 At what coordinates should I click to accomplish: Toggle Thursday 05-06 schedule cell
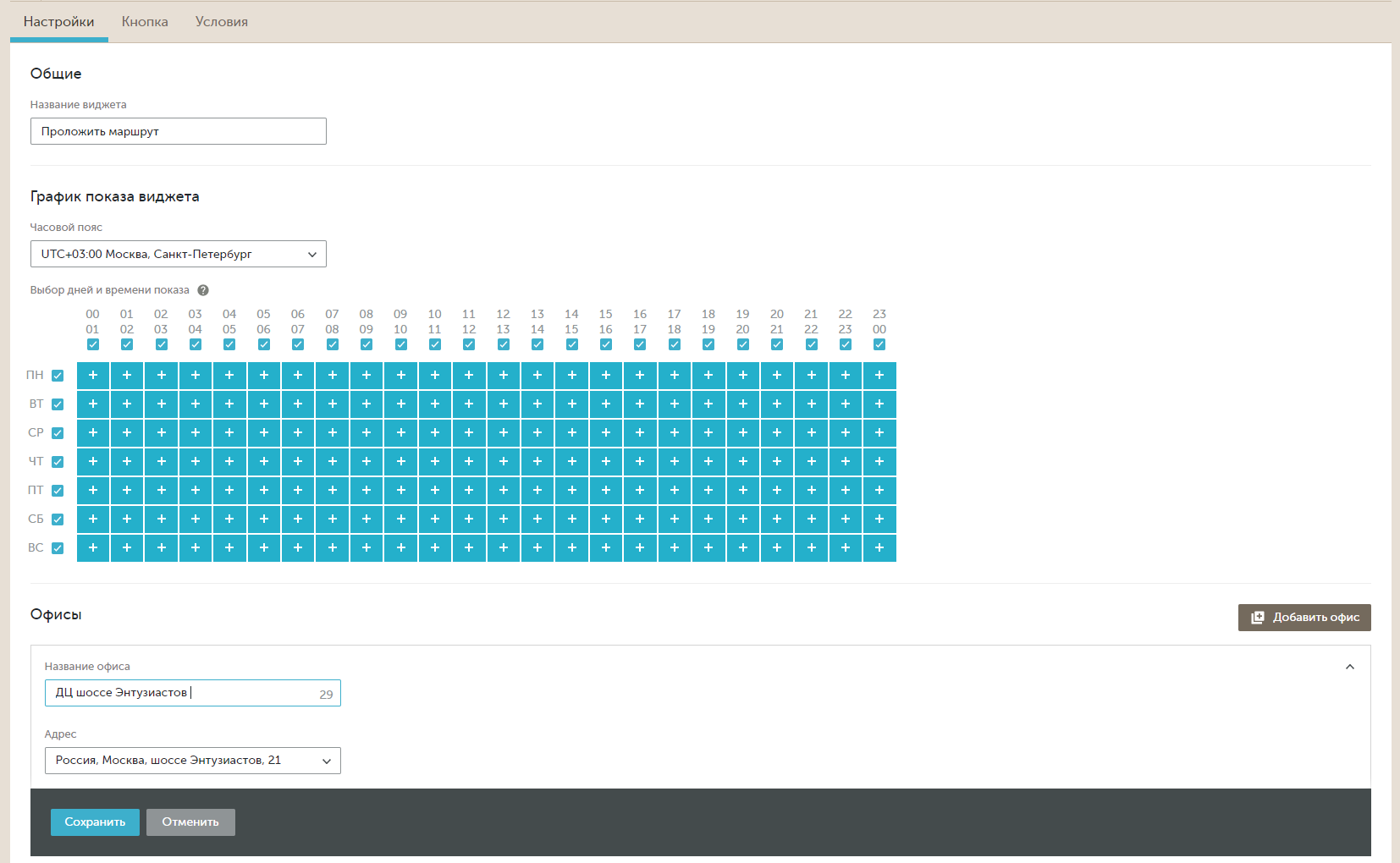click(x=264, y=462)
